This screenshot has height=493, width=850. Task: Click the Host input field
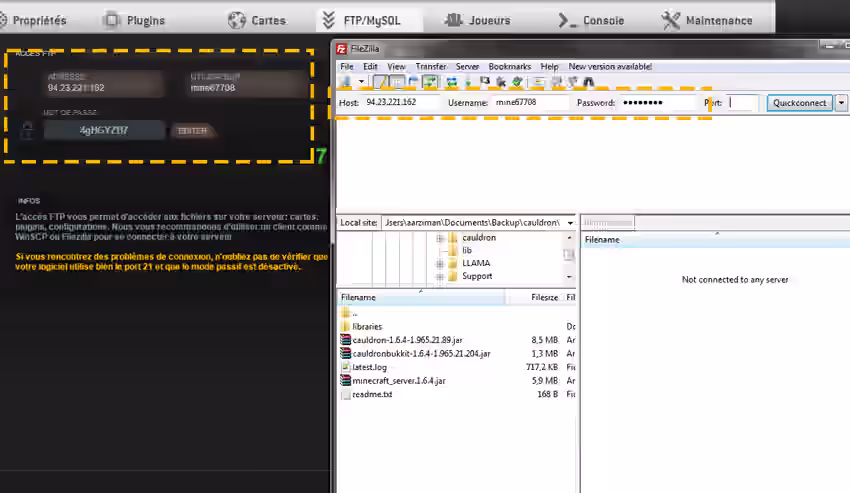(x=402, y=103)
